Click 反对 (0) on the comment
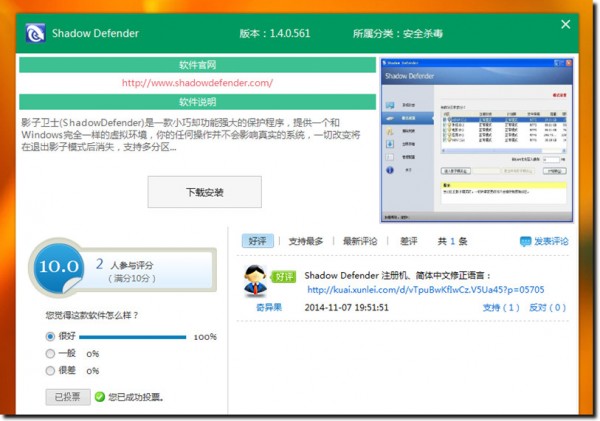This screenshot has width=600, height=421. [x=547, y=307]
